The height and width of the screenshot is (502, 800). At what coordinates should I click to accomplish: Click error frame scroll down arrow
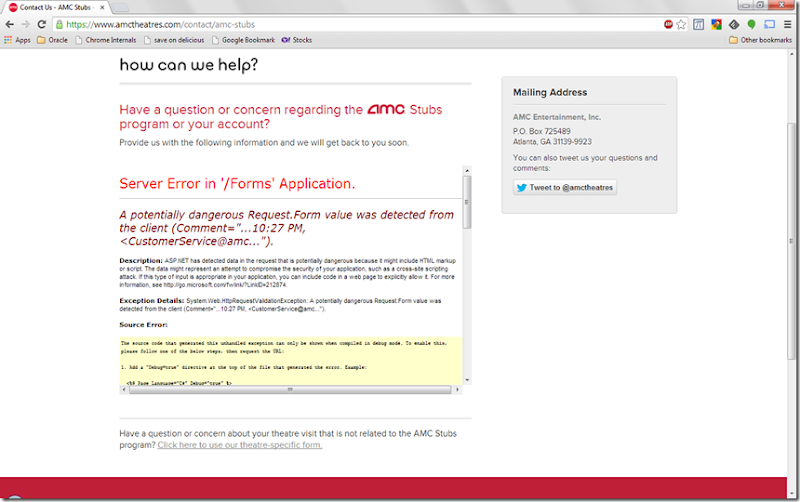point(467,380)
